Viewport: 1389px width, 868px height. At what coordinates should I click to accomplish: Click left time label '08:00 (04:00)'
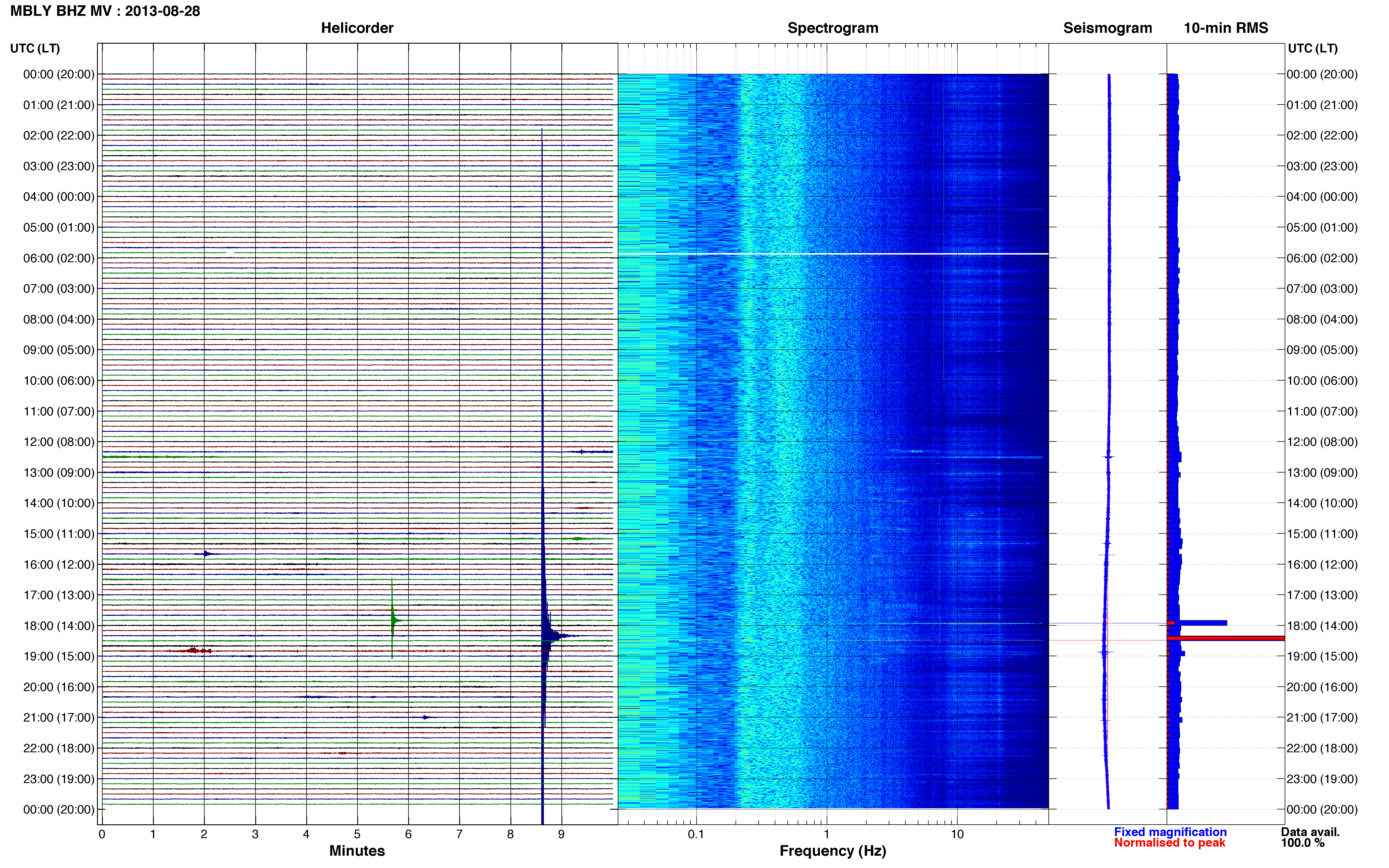click(x=59, y=319)
